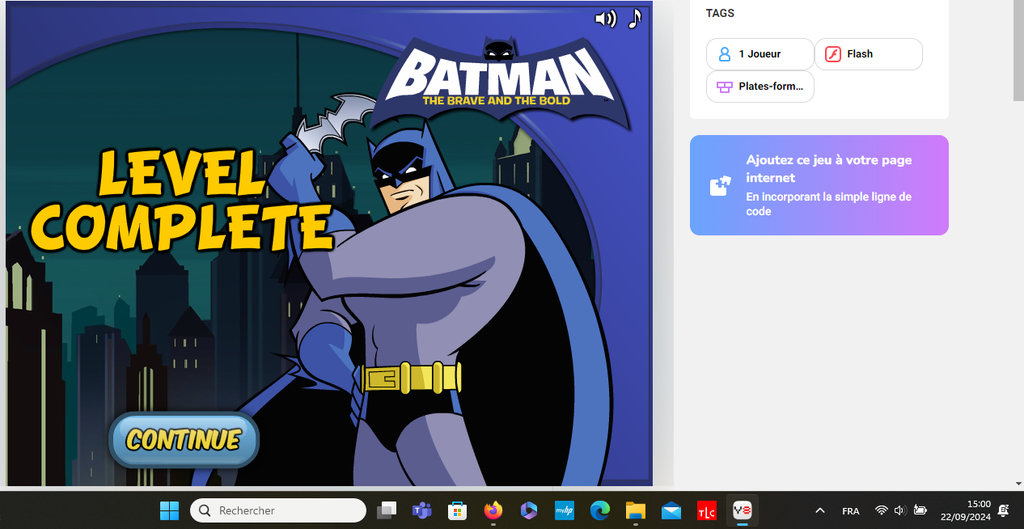Open the Mail app from the taskbar

[671, 510]
